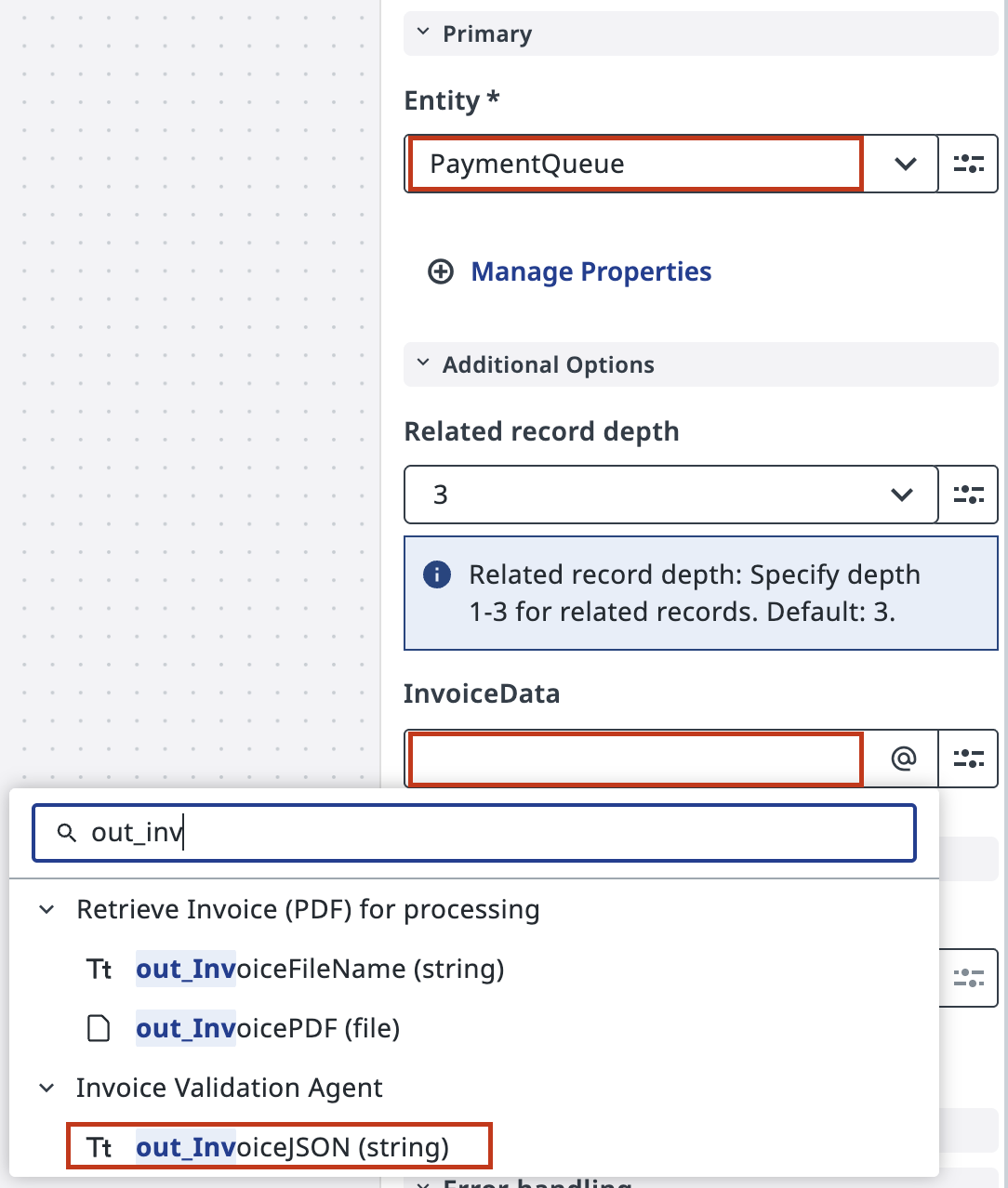The image size is (1008, 1188).
Task: Click the Manage Properties plus icon
Action: click(x=440, y=271)
